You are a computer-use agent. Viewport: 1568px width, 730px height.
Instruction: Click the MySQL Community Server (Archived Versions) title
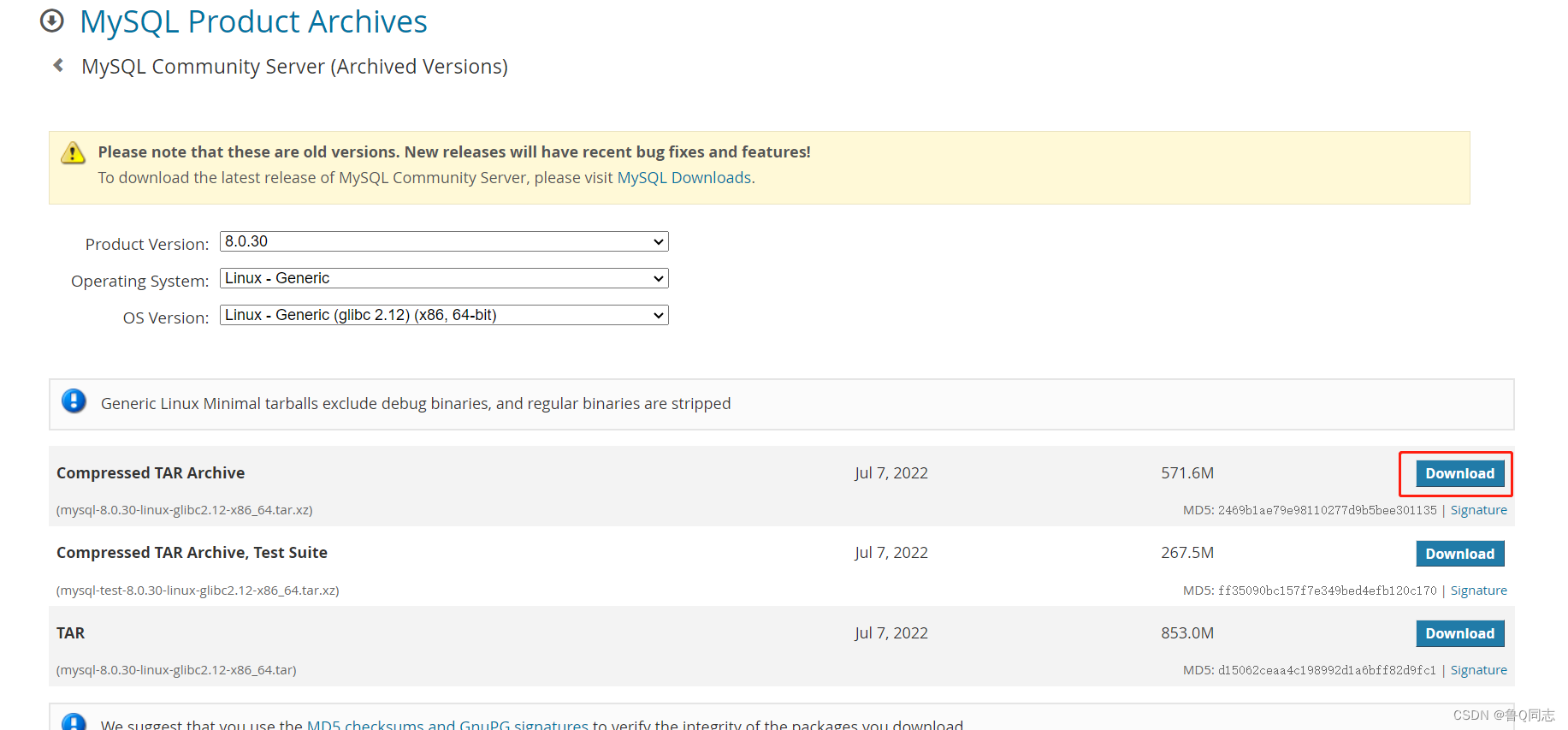(294, 67)
